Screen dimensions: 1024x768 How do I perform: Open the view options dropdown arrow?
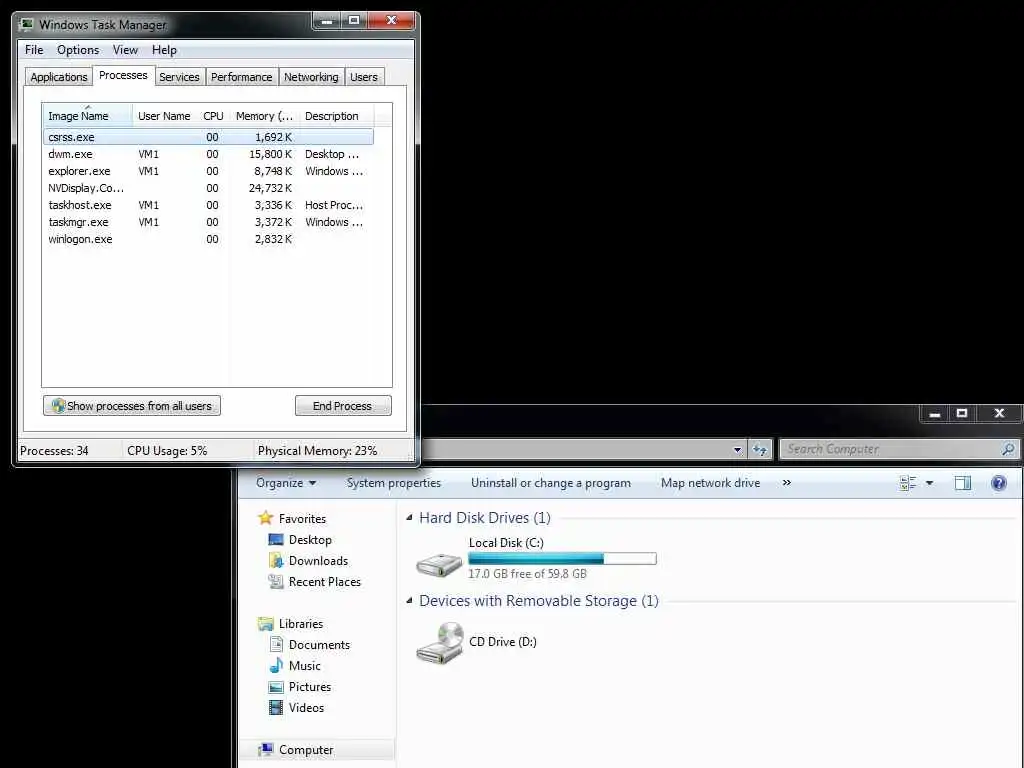click(x=929, y=483)
